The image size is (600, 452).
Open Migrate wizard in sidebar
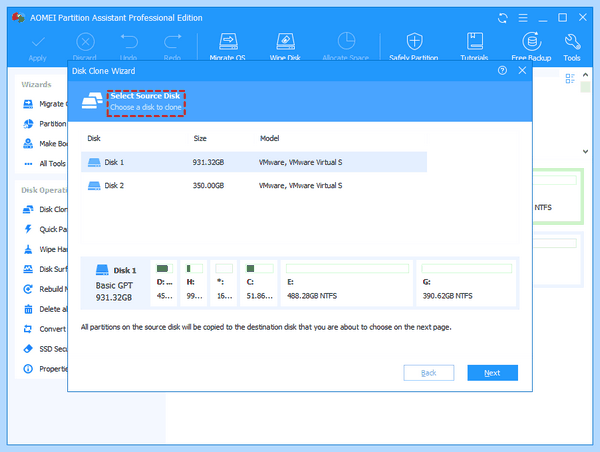pos(45,104)
